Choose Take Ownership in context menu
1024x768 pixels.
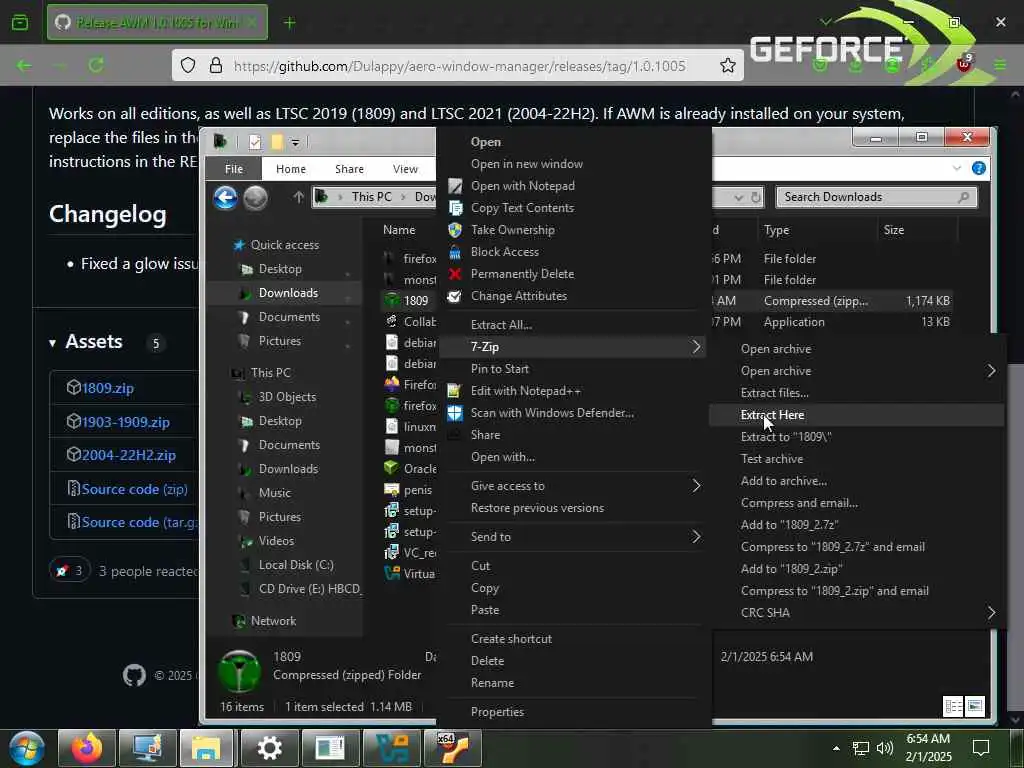(513, 230)
